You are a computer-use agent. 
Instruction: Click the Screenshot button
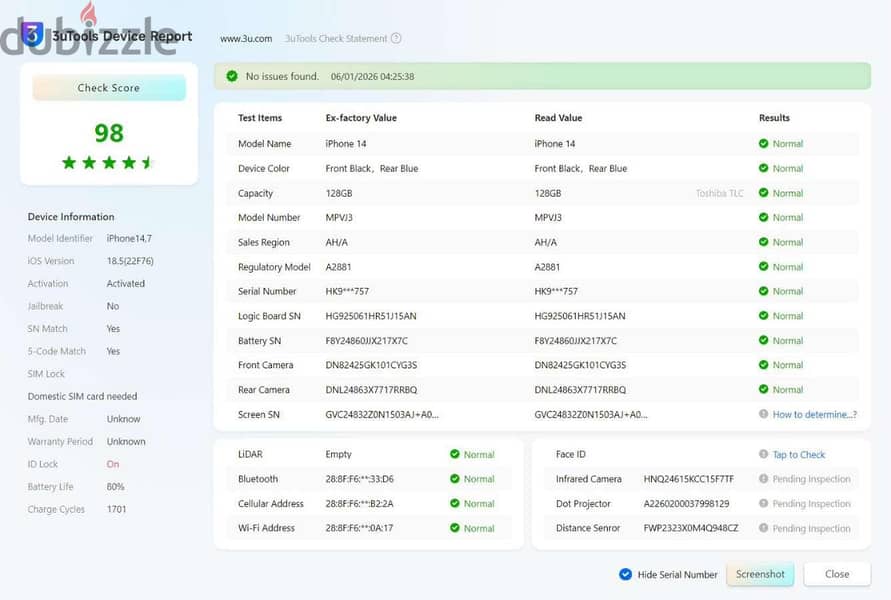tap(760, 574)
